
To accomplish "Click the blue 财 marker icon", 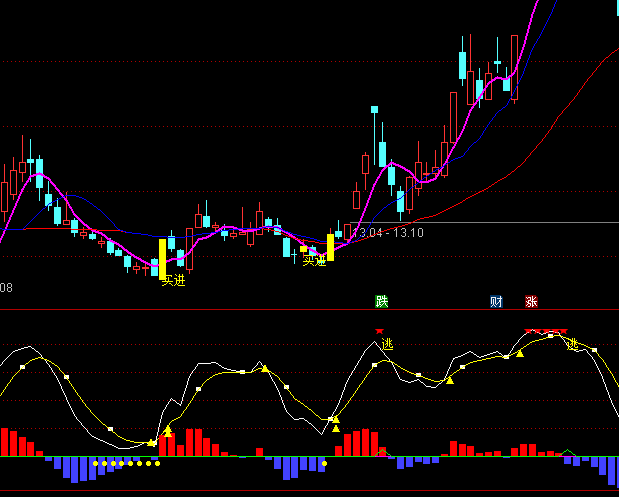I will (496, 301).
